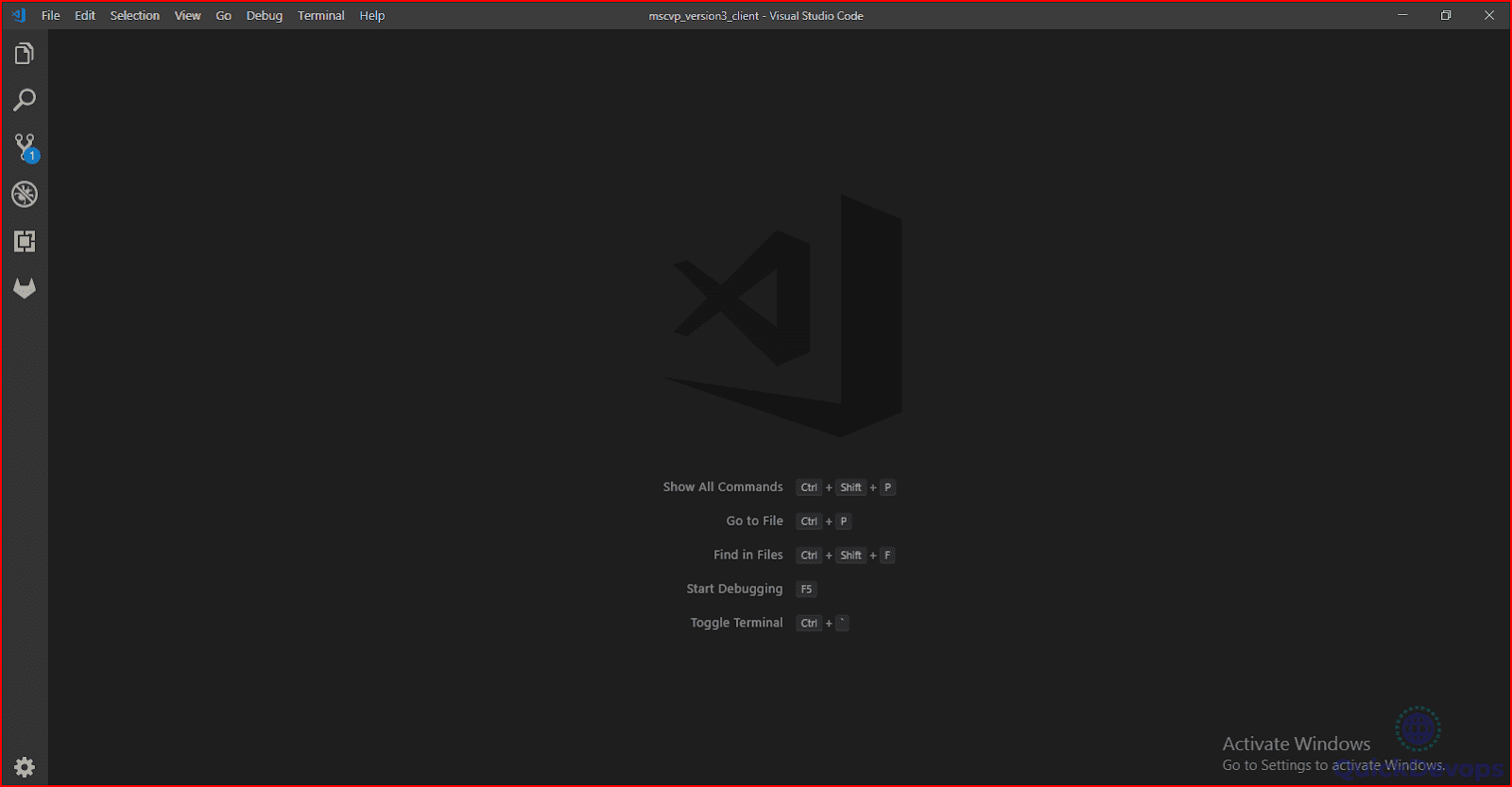Open the File menu
Image resolution: width=1512 pixels, height=787 pixels.
coord(51,15)
